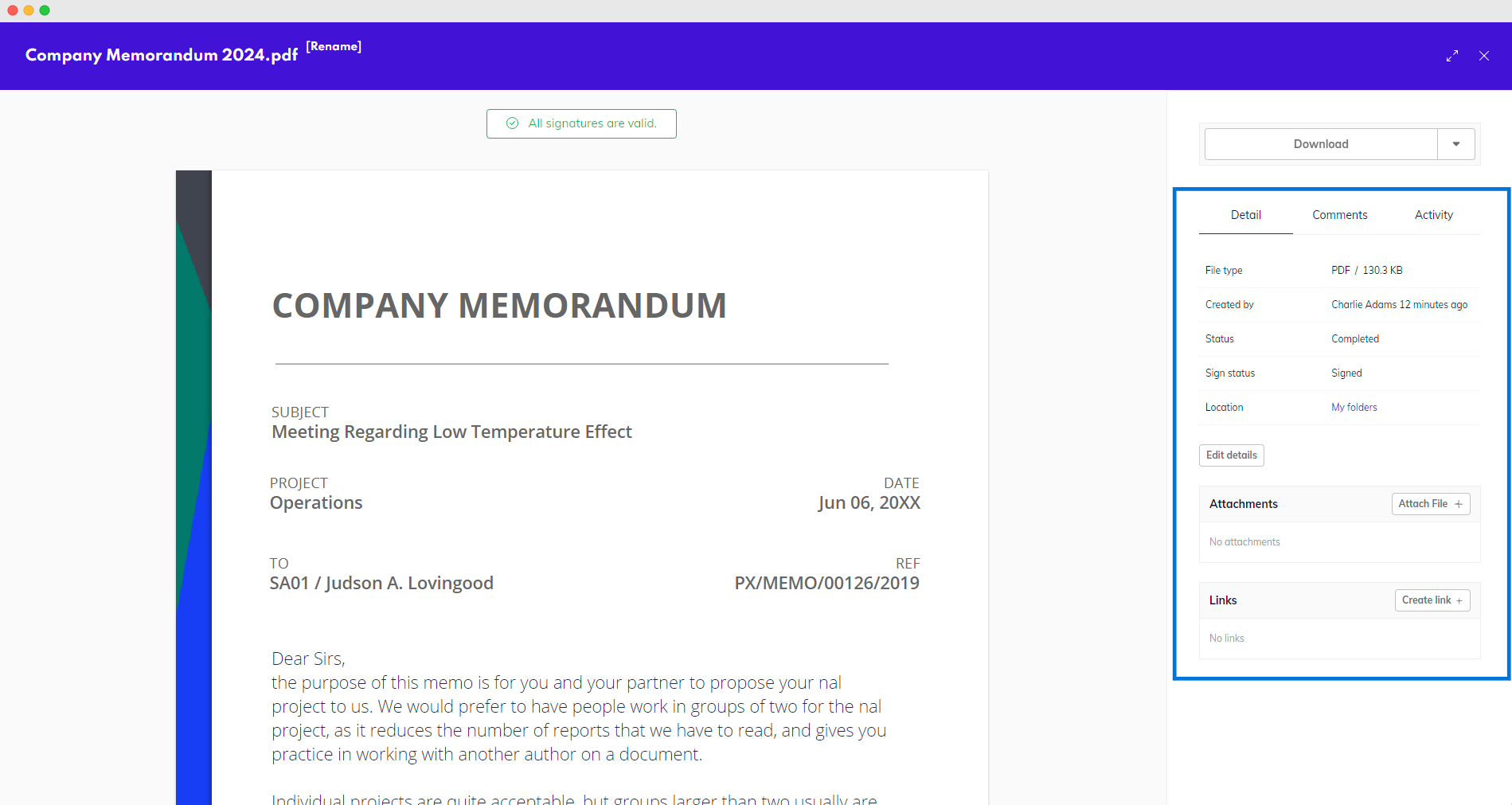Viewport: 1512px width, 805px height.
Task: Click the green signature valid checkmark icon
Action: tap(513, 123)
